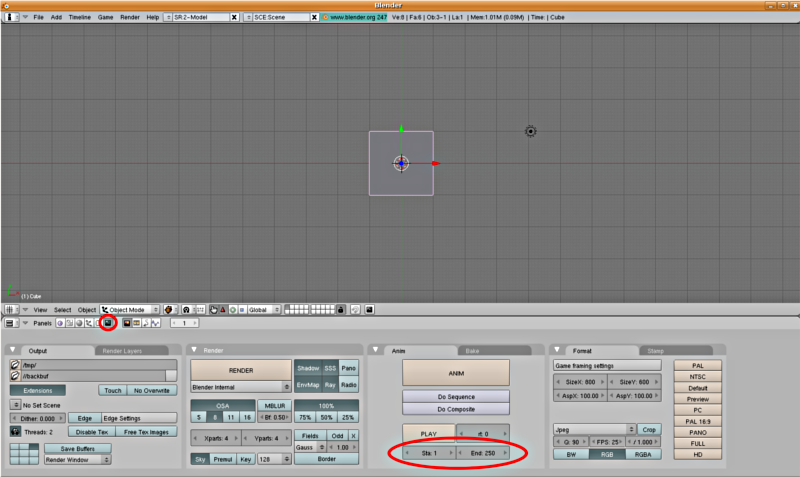Open the Object Mode dropdown
The height and width of the screenshot is (477, 800).
[x=130, y=310]
